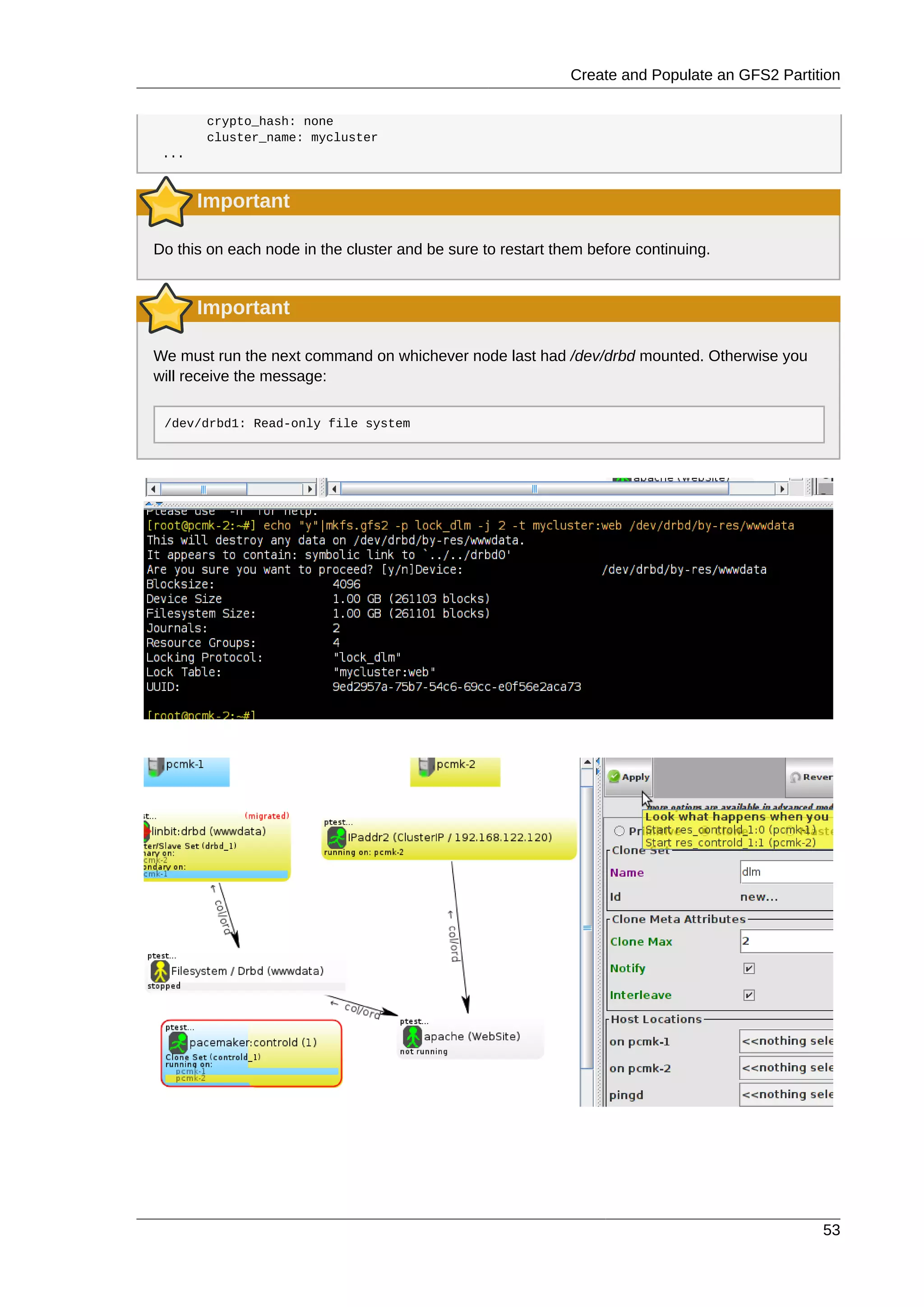The height and width of the screenshot is (1307, 924).
Task: Click the 'Clone Meta Attributes' section heading
Action: tap(679, 919)
